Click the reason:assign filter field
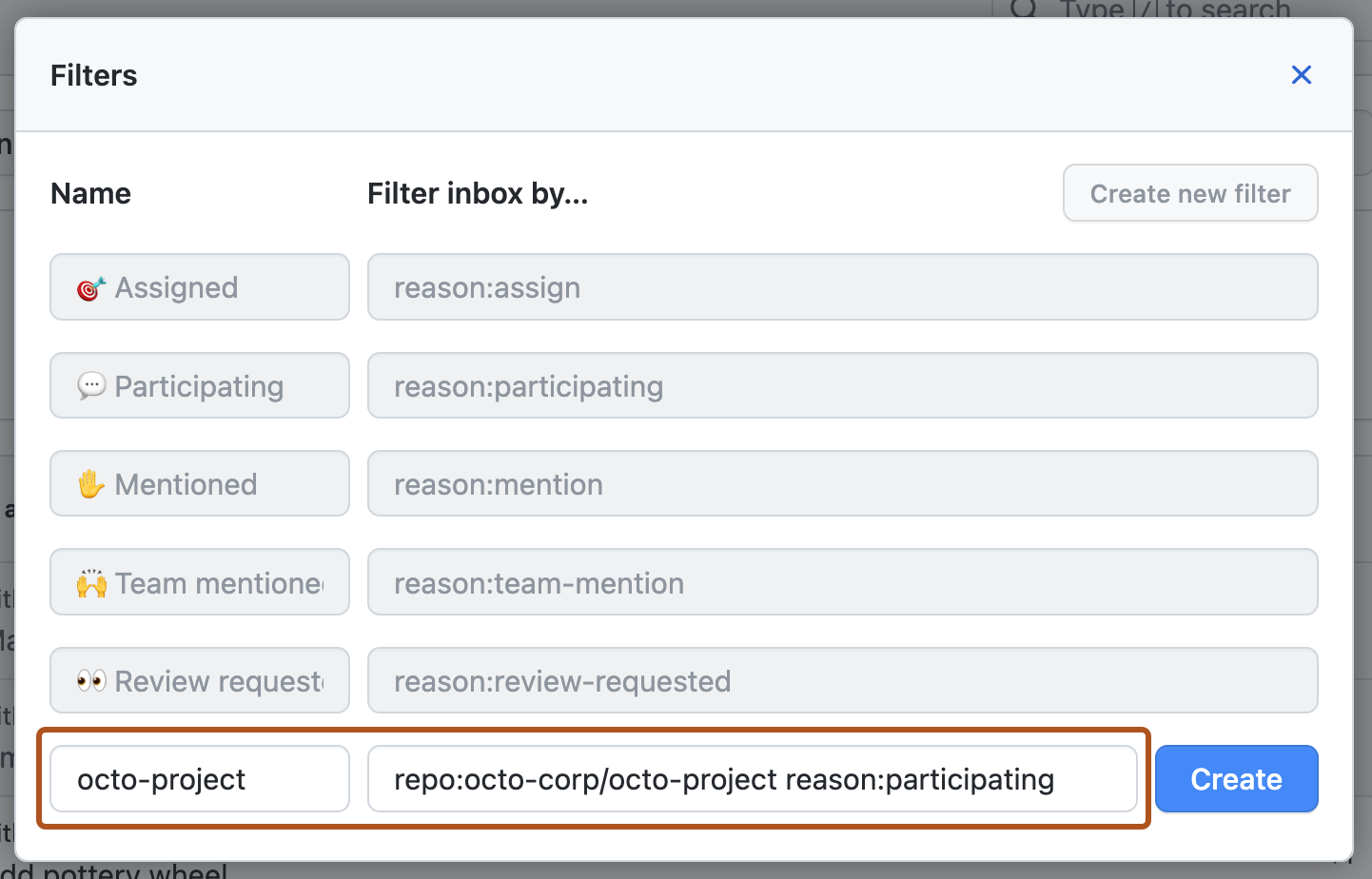 842,286
